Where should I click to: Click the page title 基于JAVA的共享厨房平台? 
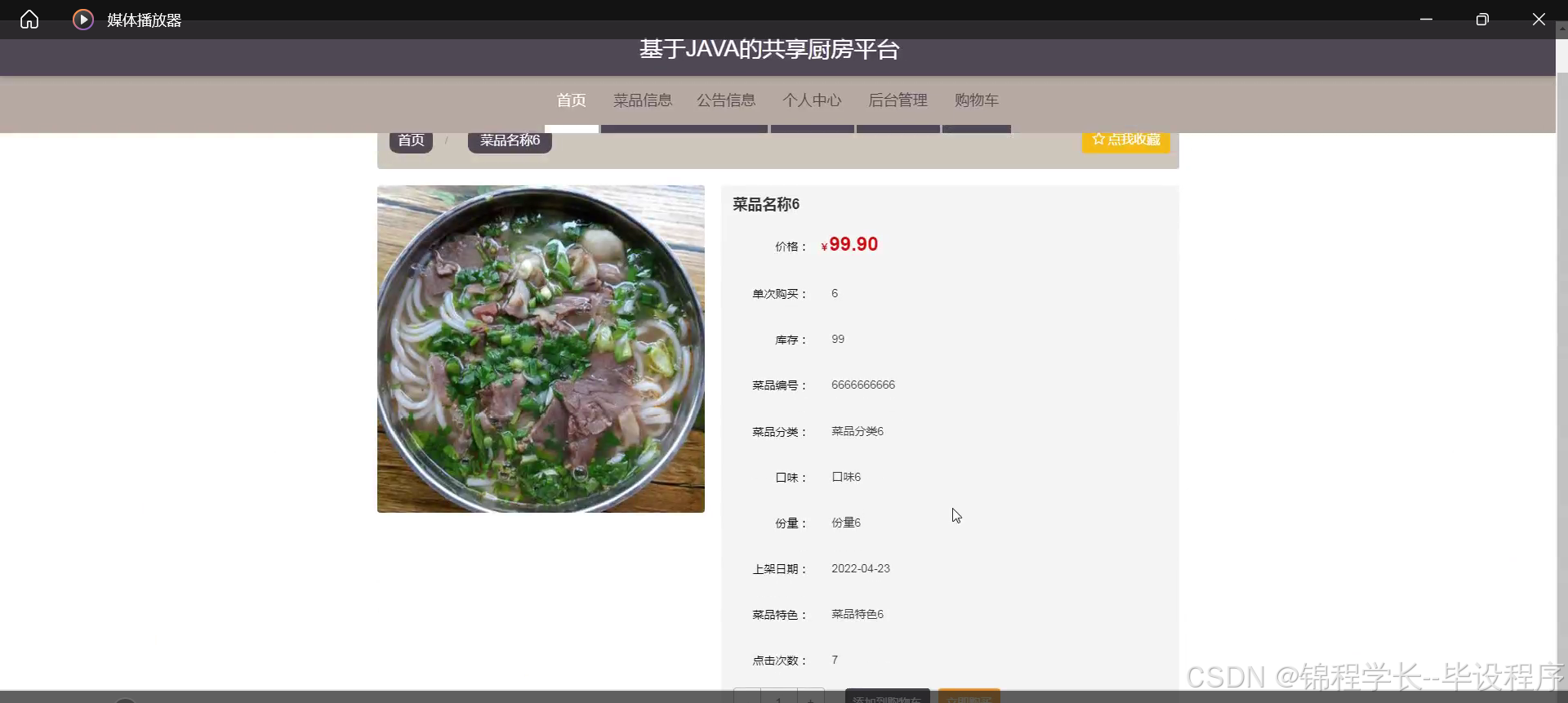tap(769, 49)
